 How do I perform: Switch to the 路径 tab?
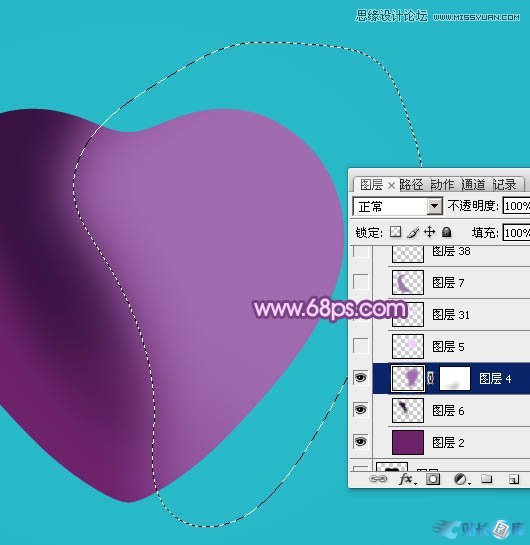411,185
